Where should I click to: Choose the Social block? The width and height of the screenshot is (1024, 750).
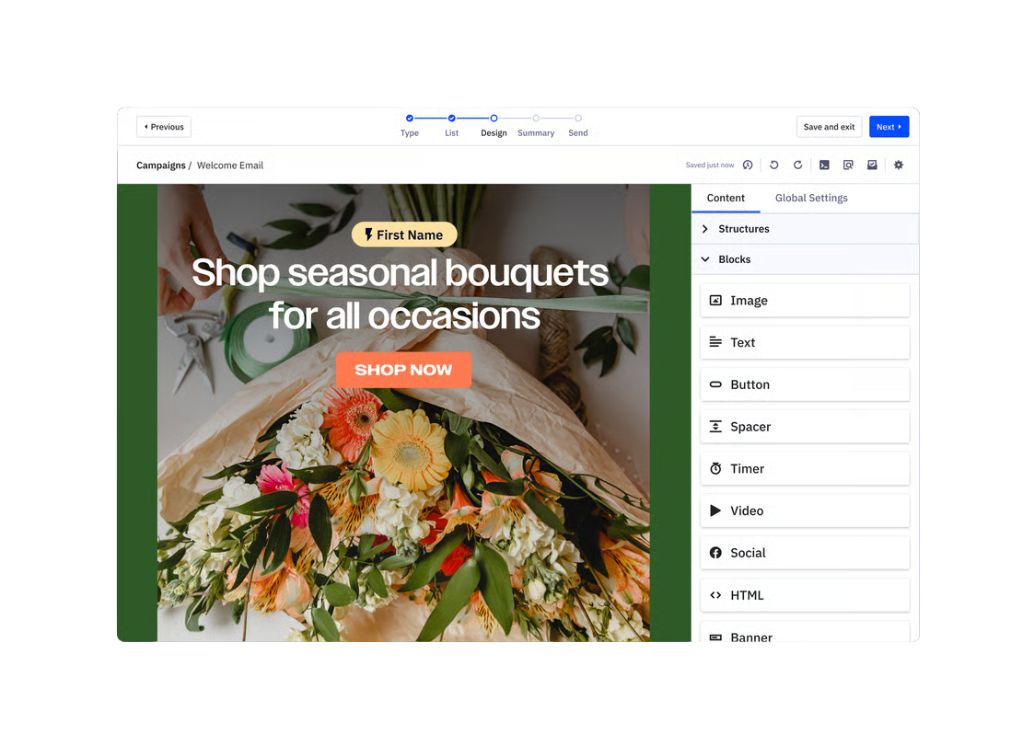coord(804,553)
